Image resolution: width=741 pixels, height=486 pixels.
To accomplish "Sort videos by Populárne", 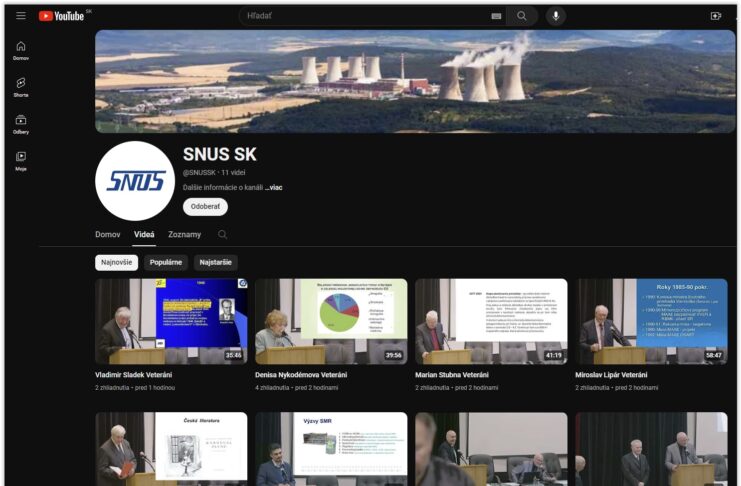I will 166,262.
